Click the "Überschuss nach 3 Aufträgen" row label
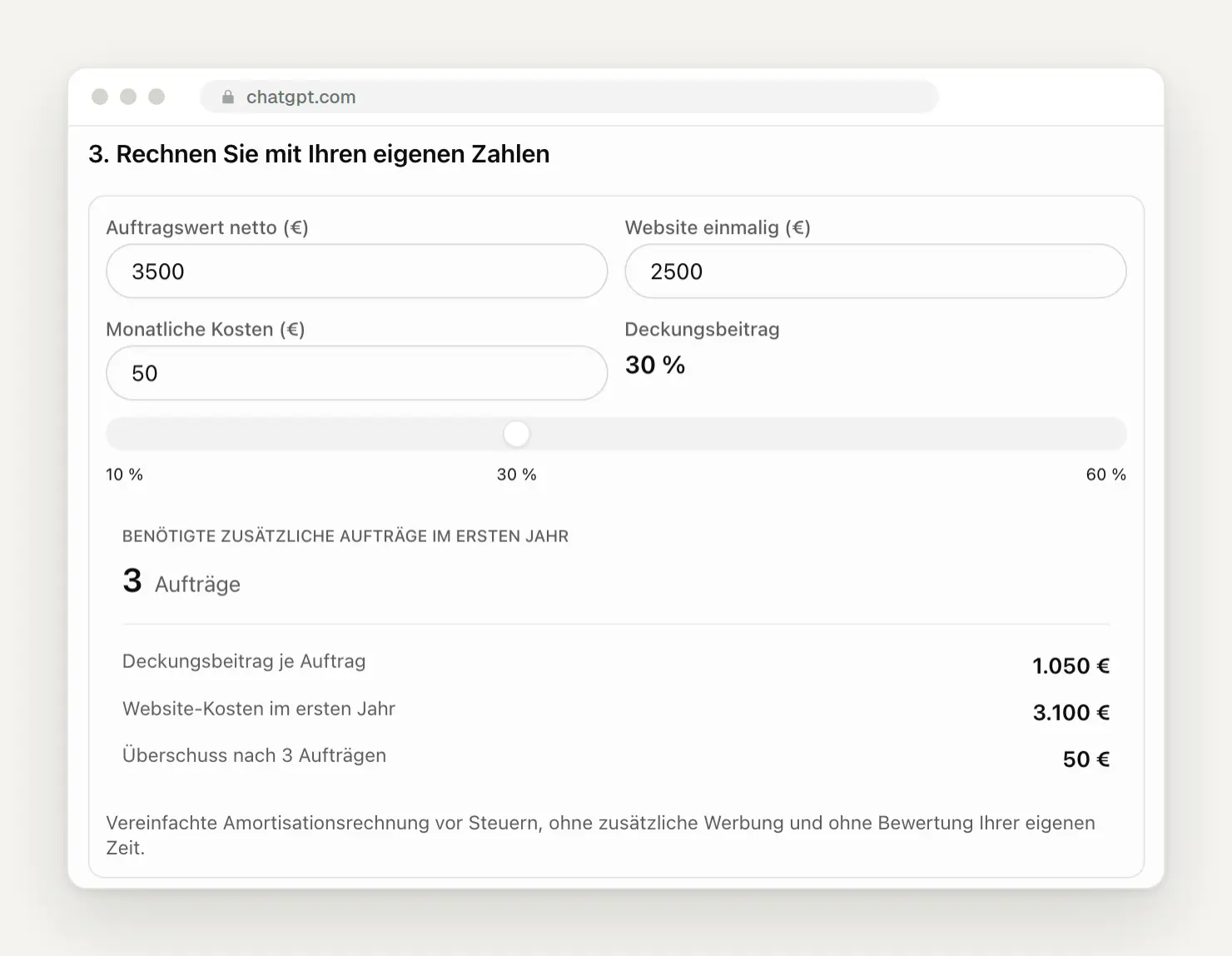Viewport: 1232px width, 956px height. click(x=255, y=755)
